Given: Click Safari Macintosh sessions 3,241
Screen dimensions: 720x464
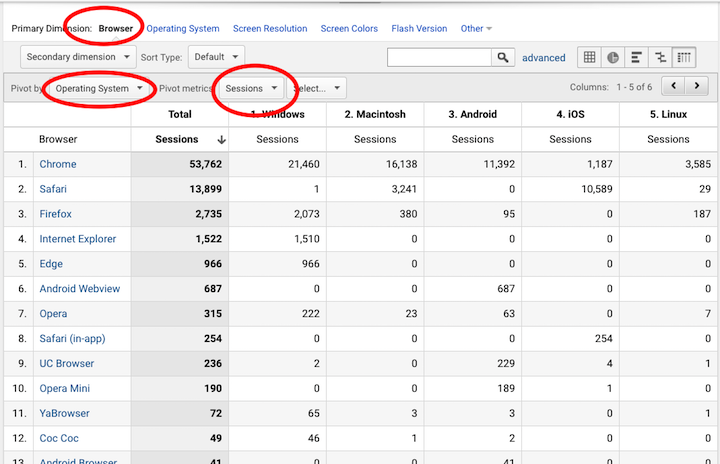Looking at the screenshot, I should (x=404, y=189).
